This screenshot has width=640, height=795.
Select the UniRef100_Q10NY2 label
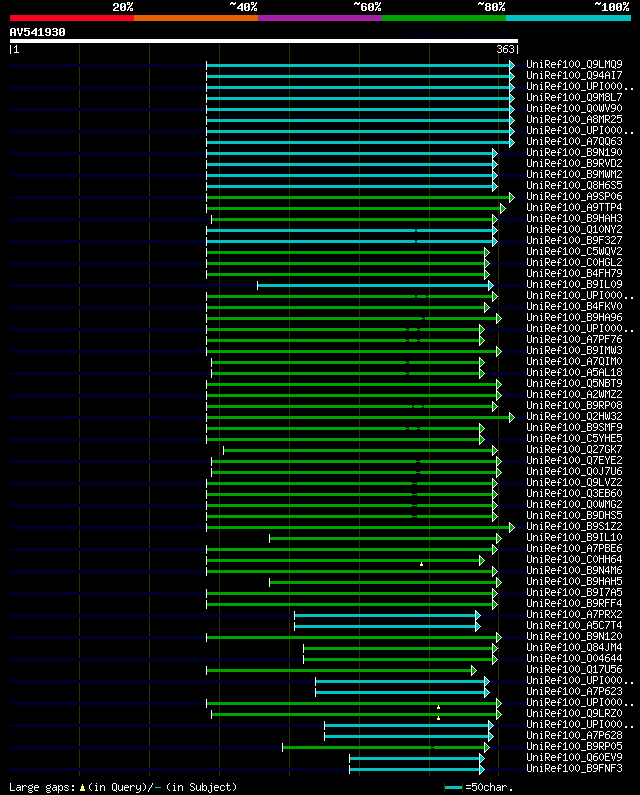(x=574, y=230)
